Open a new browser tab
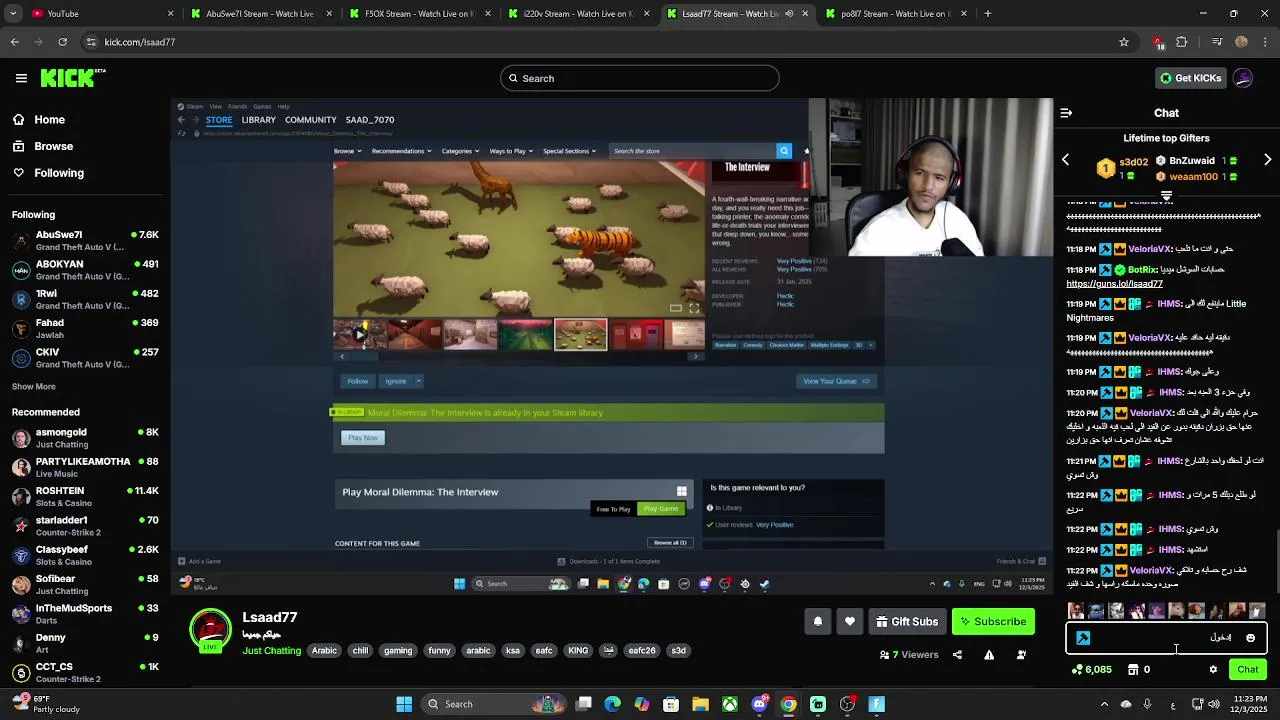1280x720 pixels. [987, 14]
